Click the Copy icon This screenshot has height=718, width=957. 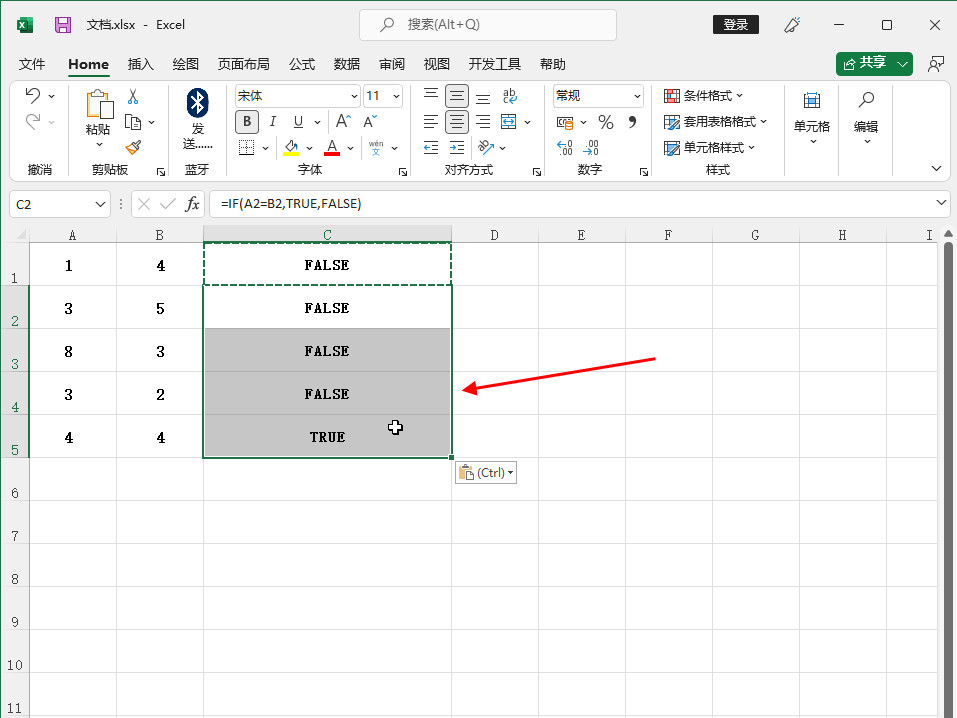tap(133, 122)
